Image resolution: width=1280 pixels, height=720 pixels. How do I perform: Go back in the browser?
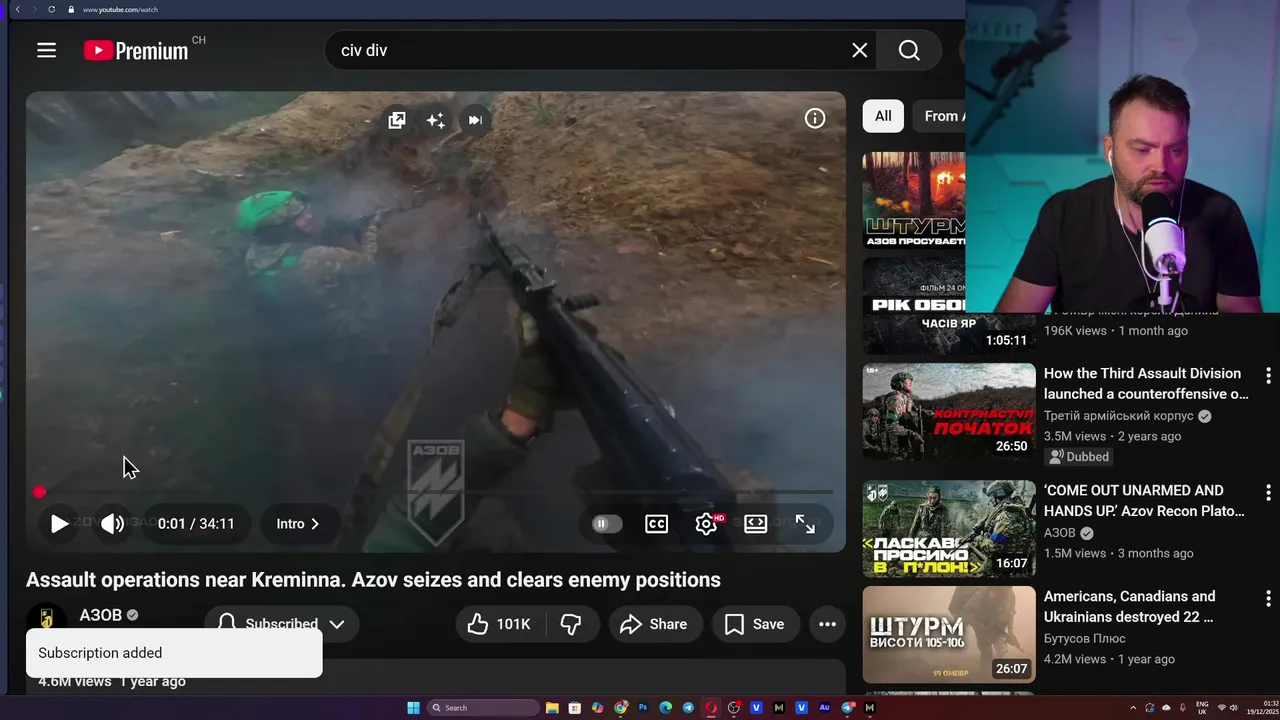click(x=17, y=9)
